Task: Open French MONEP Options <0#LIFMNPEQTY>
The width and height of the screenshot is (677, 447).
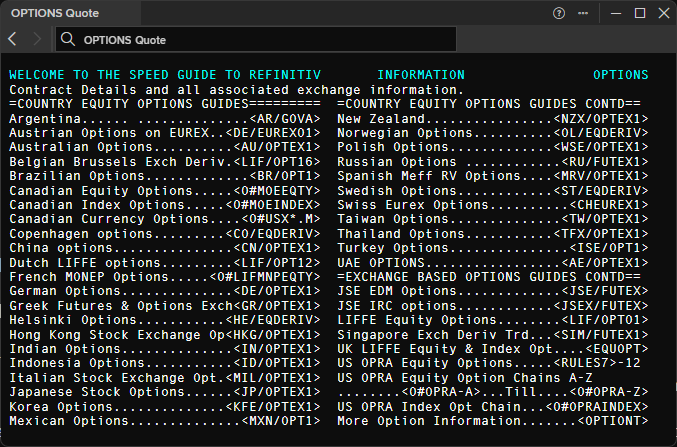Action: (265, 277)
